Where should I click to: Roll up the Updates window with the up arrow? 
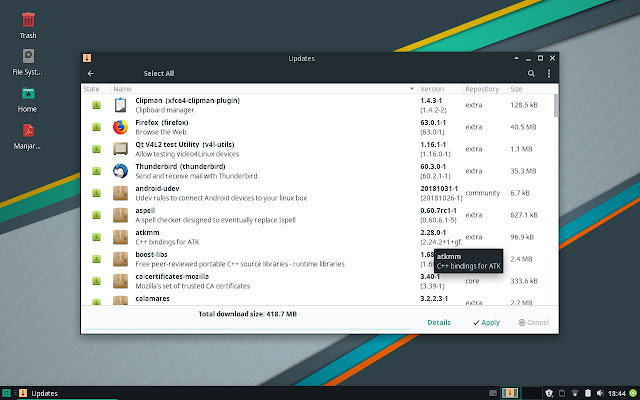point(516,58)
